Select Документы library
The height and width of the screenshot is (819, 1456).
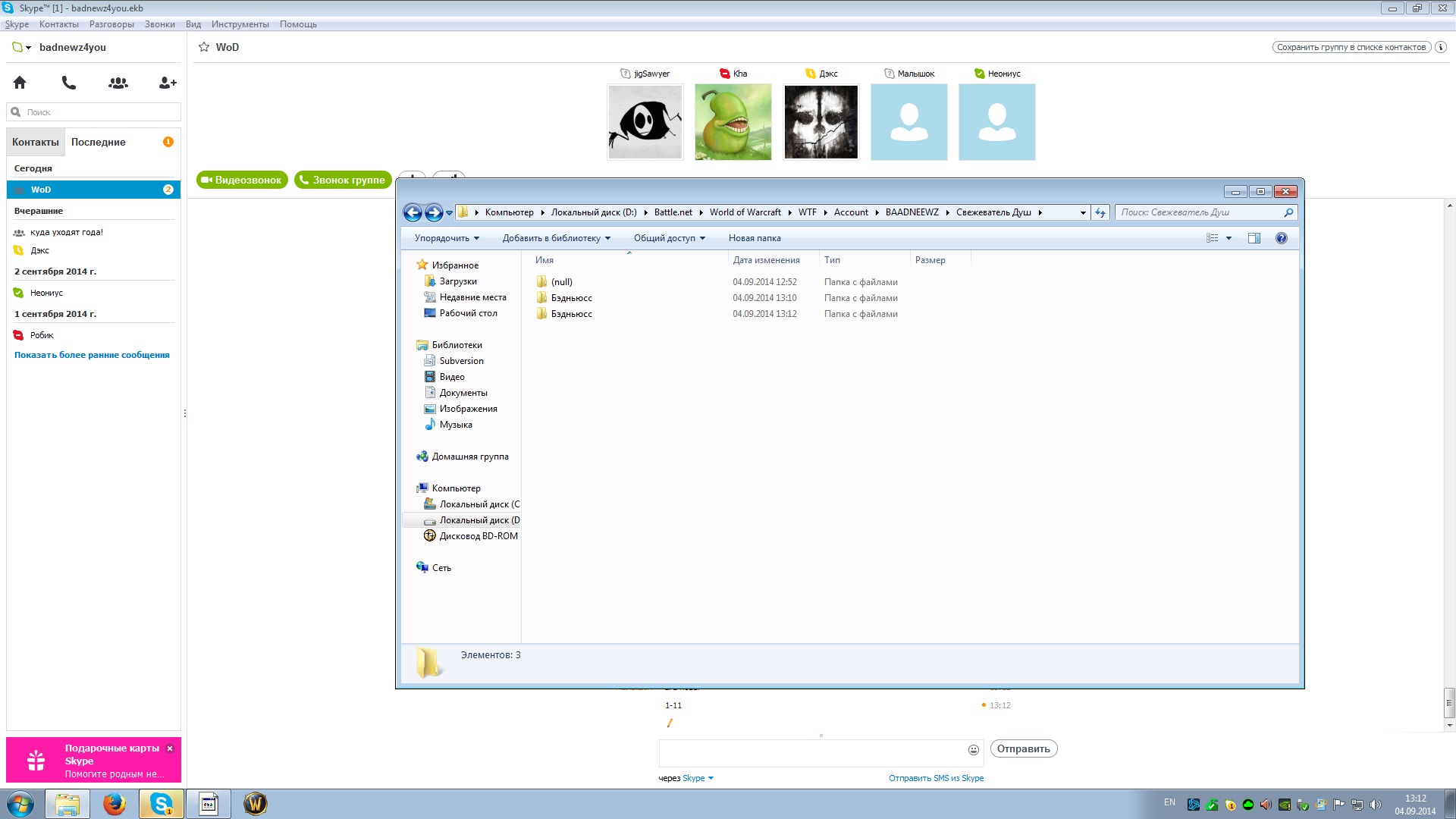(x=463, y=393)
